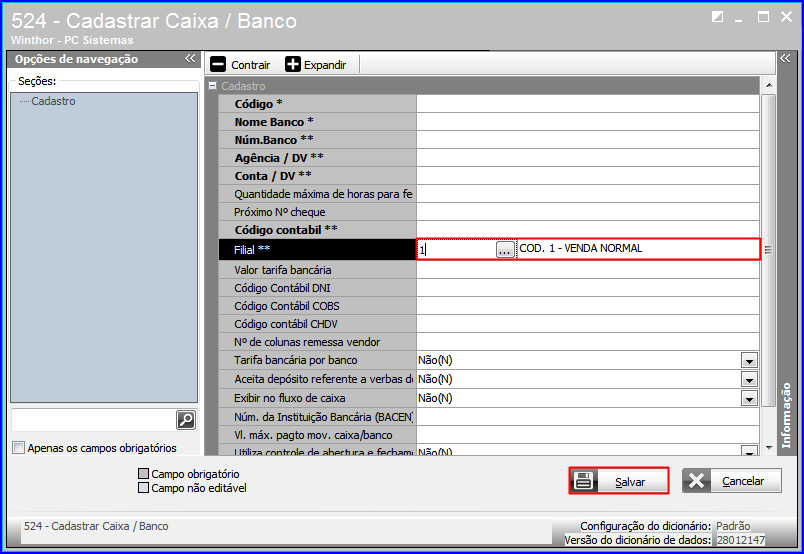
Task: Click the Código contábil CHDV field
Action: (588, 324)
